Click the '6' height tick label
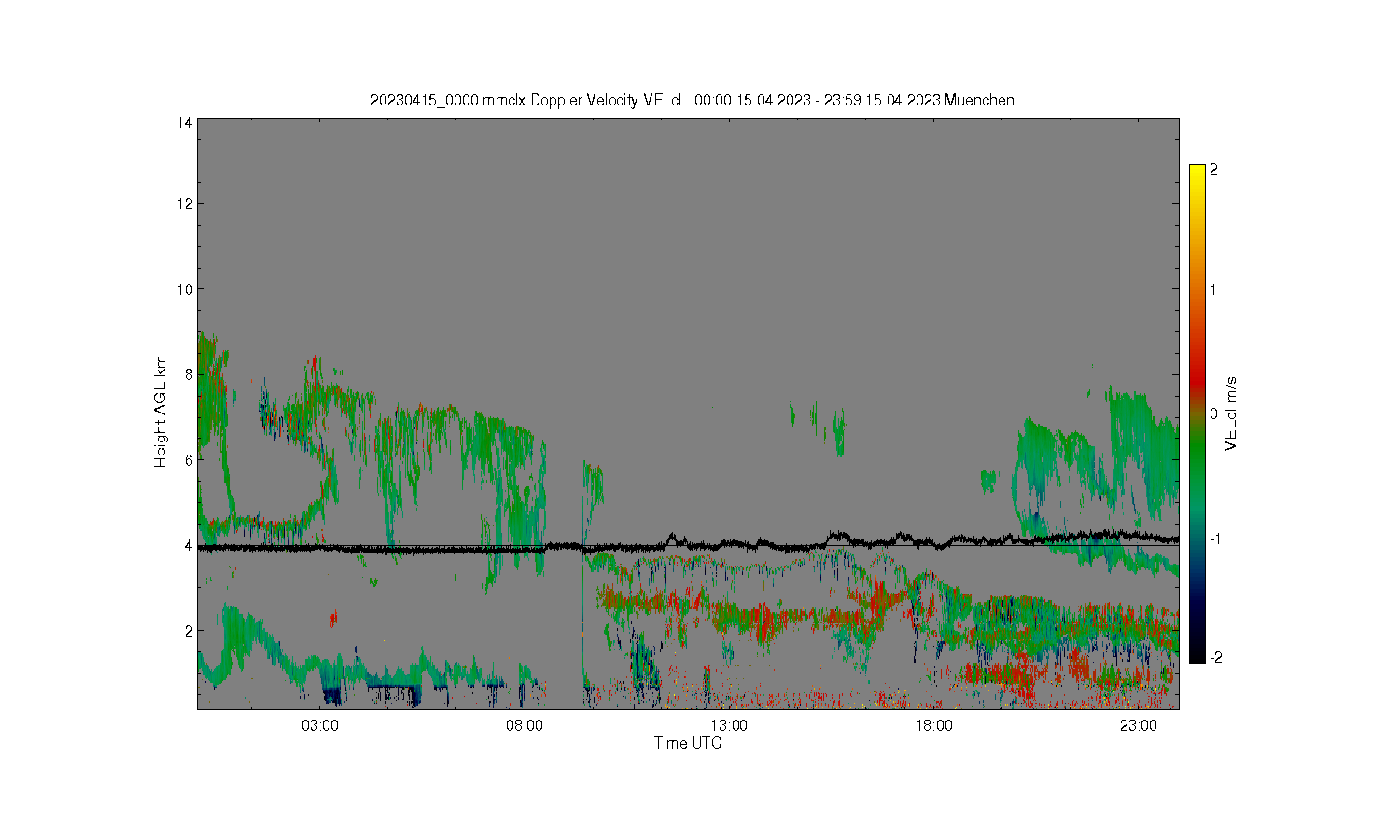Screen dimensions: 1400x840 click(189, 459)
